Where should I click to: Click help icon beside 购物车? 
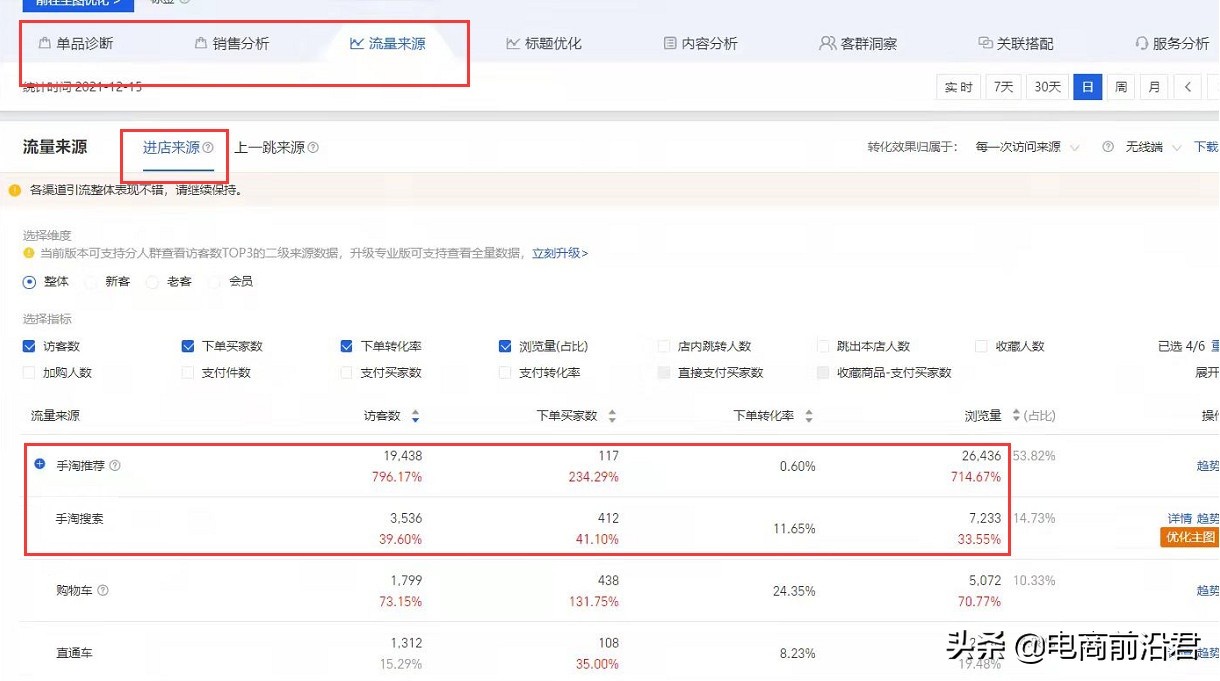pyautogui.click(x=103, y=591)
